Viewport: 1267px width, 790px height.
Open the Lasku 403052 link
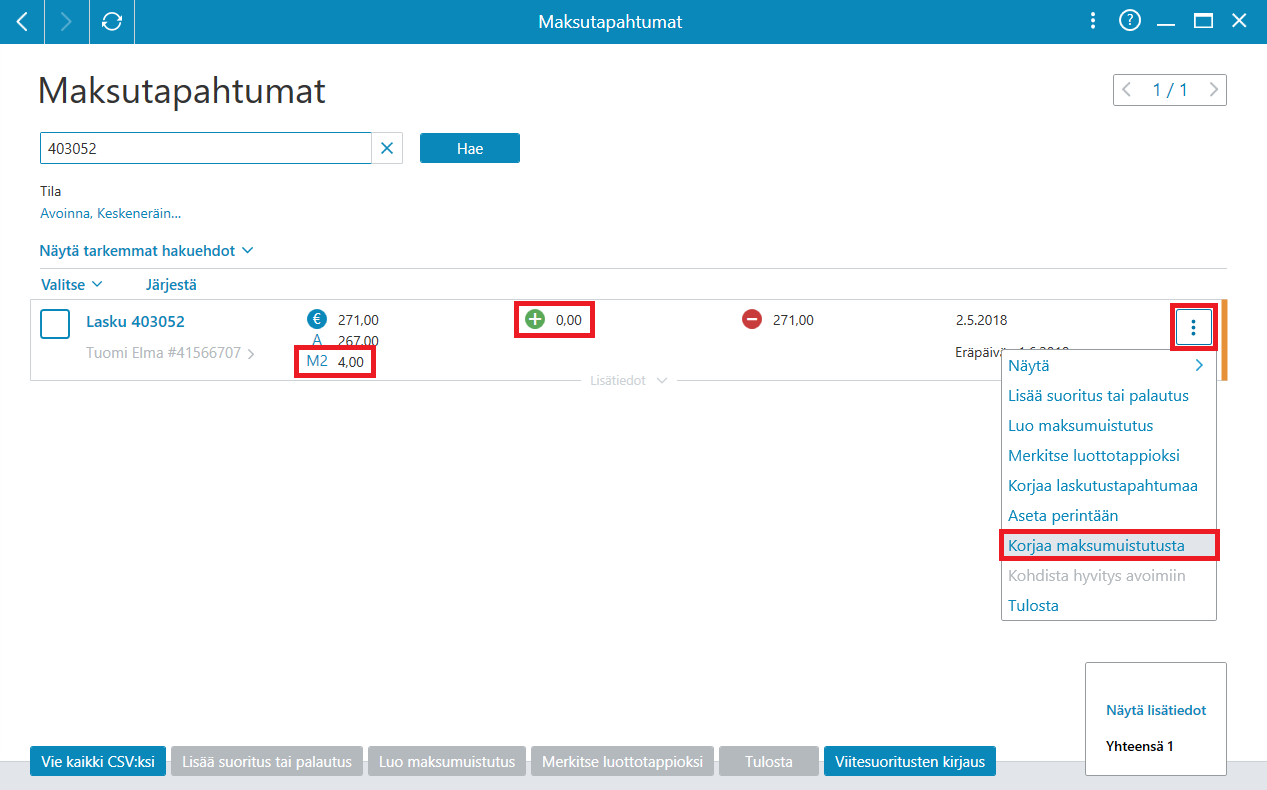pos(135,322)
